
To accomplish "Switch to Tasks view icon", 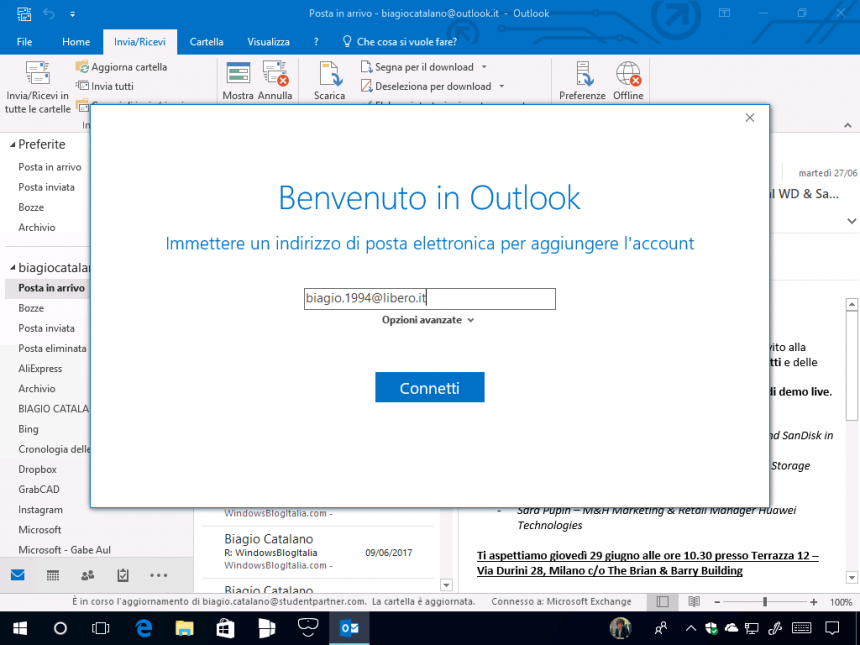I will click(123, 575).
